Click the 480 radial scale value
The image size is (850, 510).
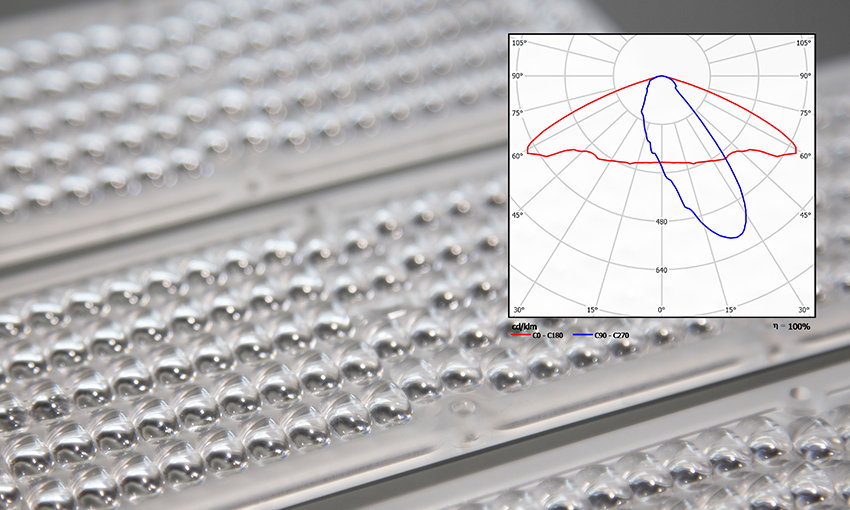[661, 222]
